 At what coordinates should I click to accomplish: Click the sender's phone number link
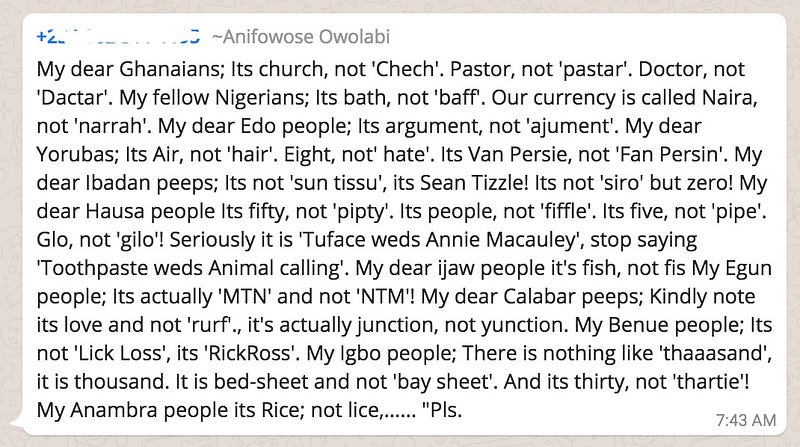[118, 37]
